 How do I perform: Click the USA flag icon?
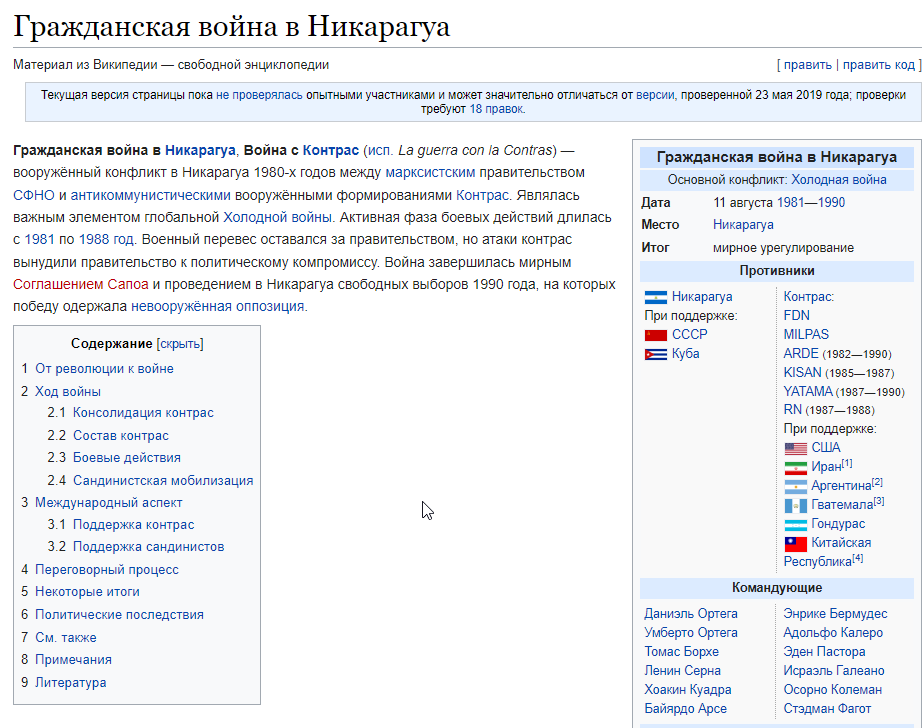795,448
